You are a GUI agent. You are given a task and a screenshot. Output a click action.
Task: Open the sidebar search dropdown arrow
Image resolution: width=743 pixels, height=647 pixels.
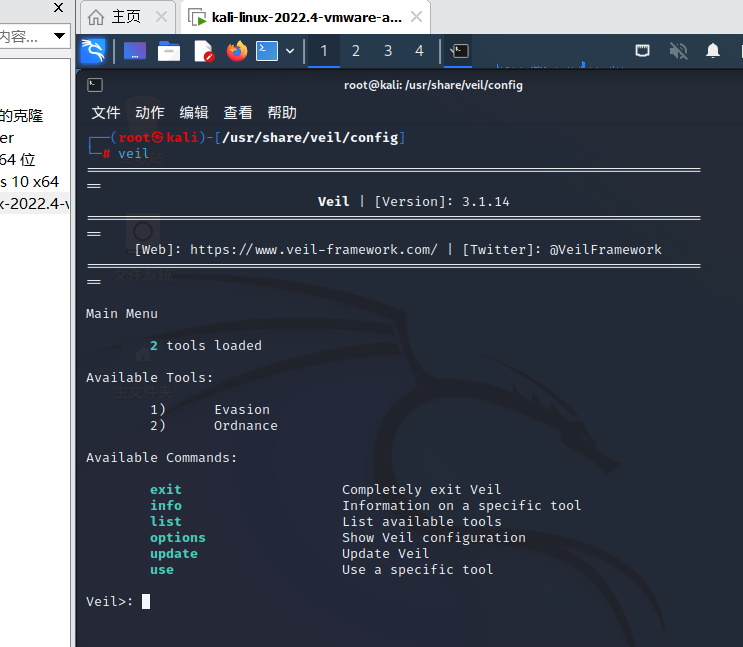[59, 36]
